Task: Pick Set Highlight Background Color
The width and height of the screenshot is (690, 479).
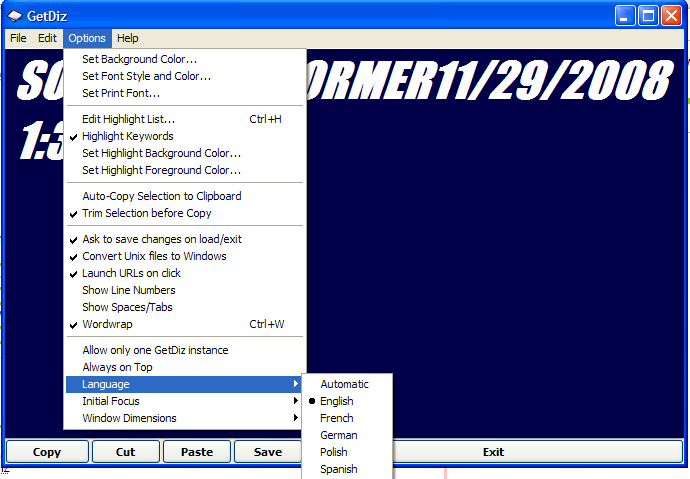Action: tap(185, 153)
